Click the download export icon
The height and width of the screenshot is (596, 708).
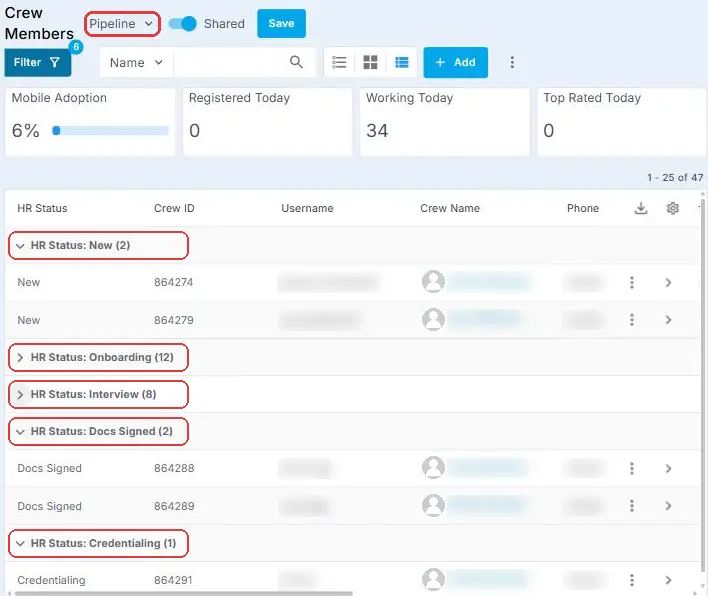641,208
